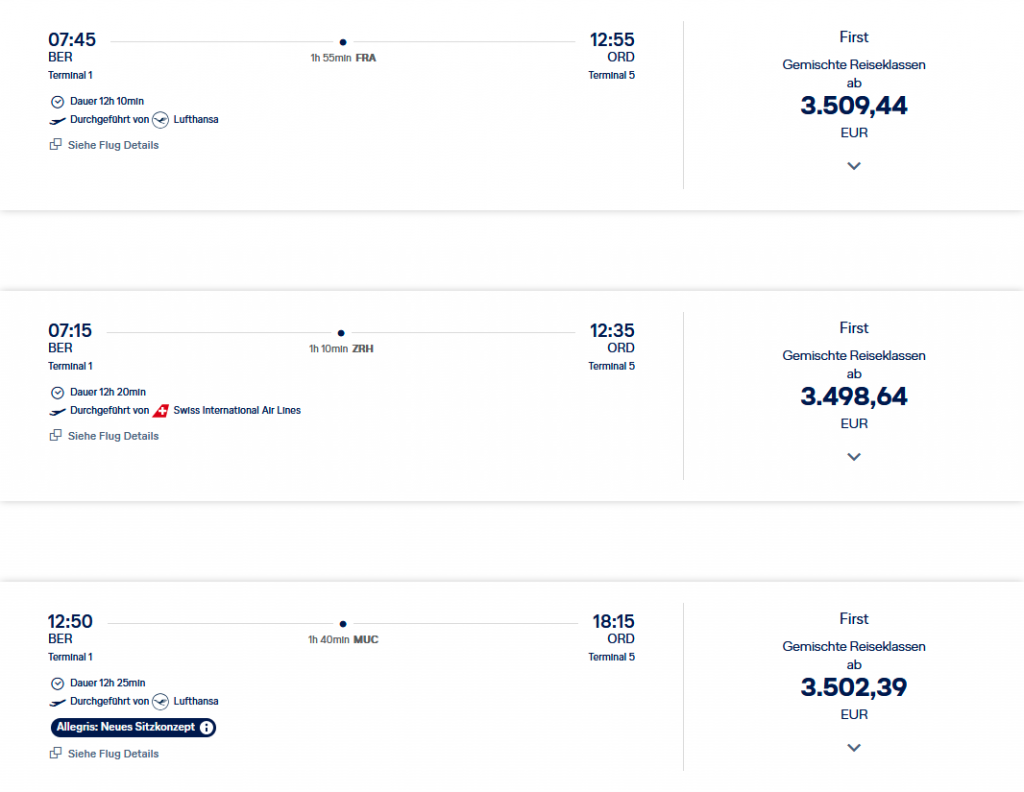Screen dimensions: 1024x792
Task: Open Siehe Flug Details for the FRA flight
Action: (x=112, y=145)
